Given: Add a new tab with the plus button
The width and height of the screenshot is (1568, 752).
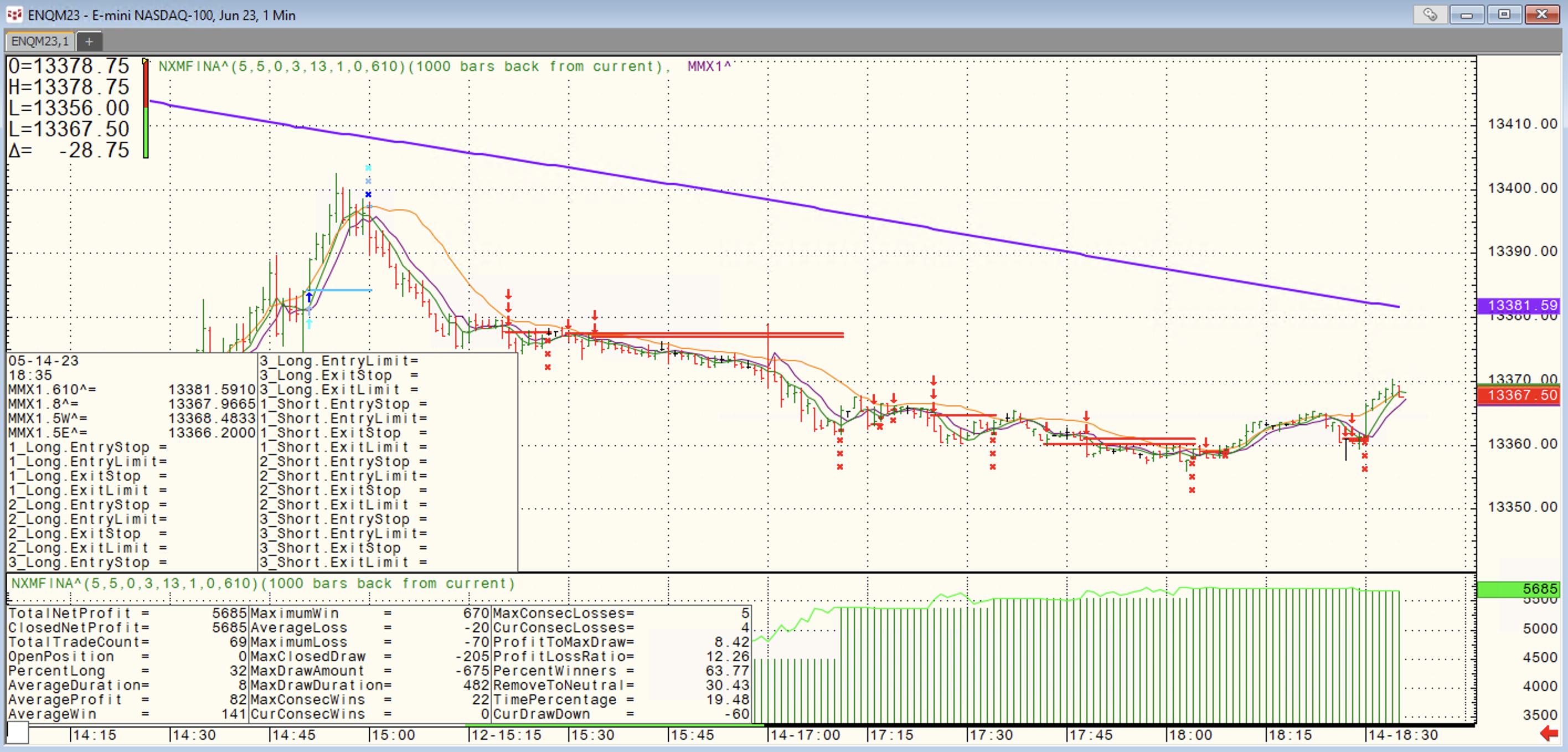Looking at the screenshot, I should [89, 42].
